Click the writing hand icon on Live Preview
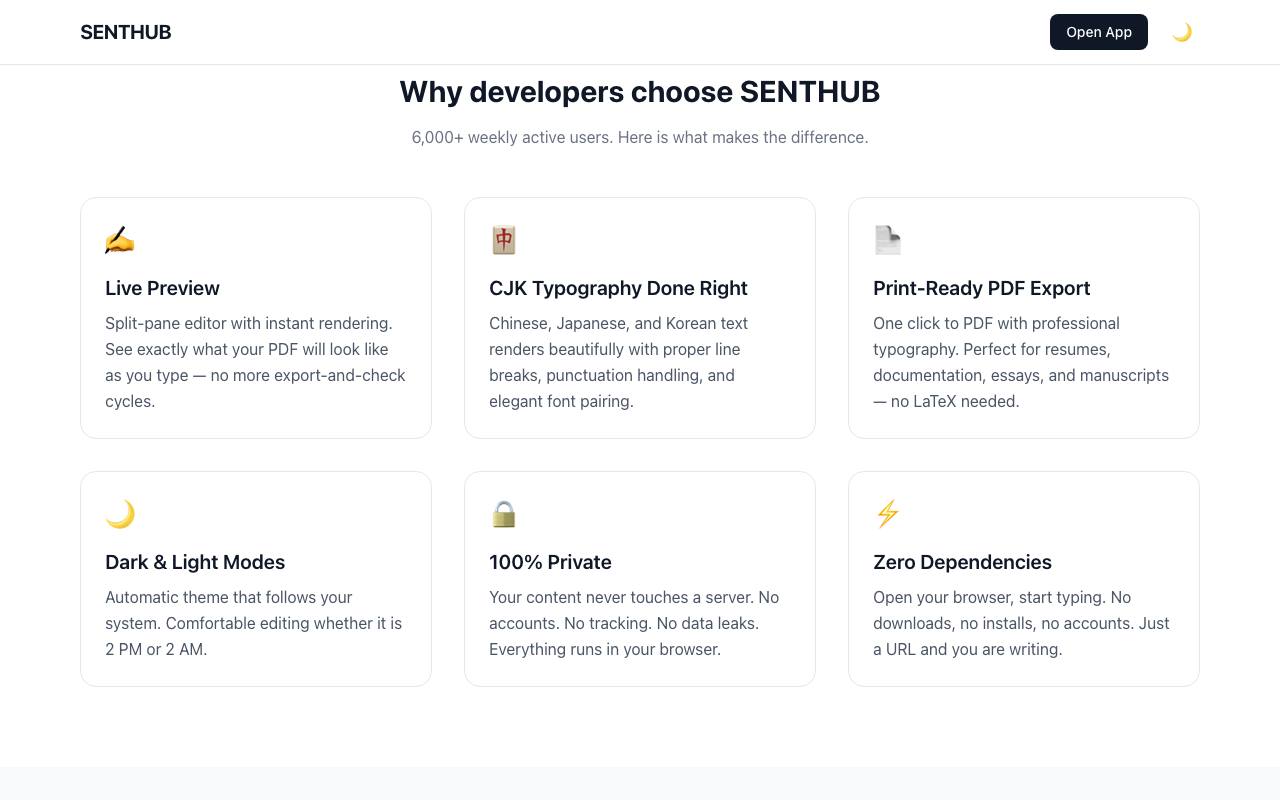Viewport: 1280px width, 800px height. click(120, 240)
